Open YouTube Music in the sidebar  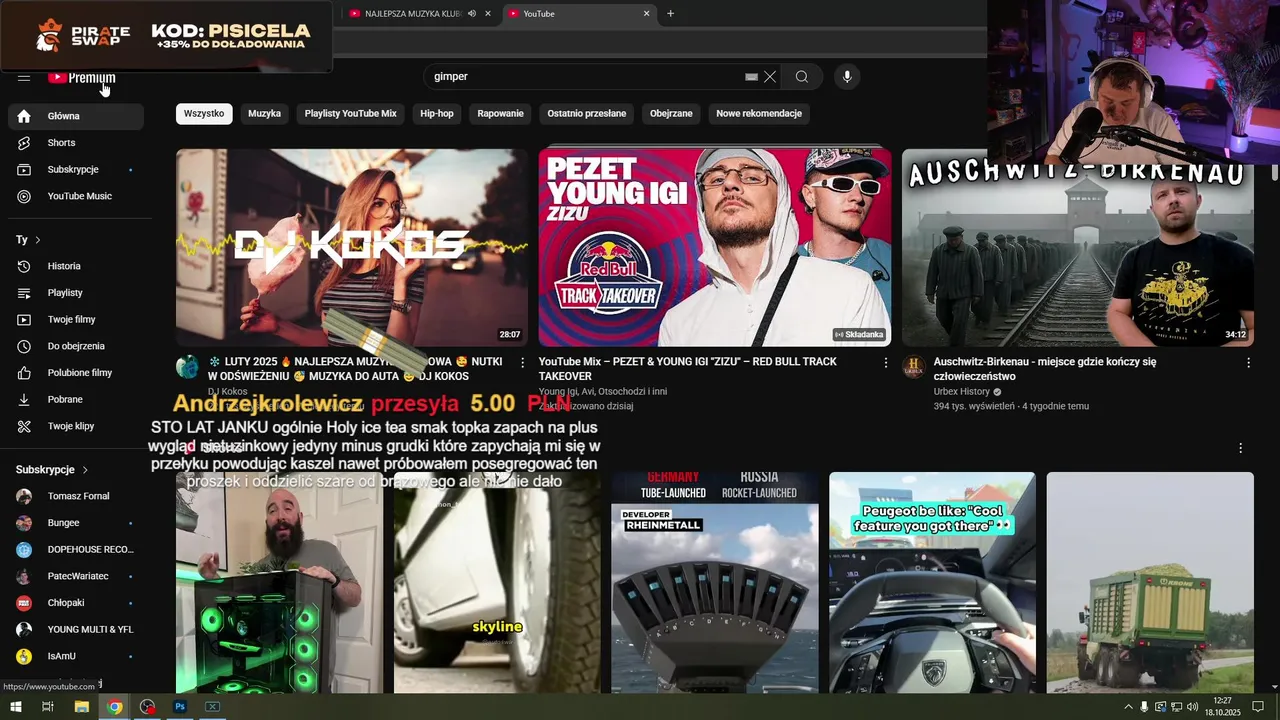click(x=76, y=196)
